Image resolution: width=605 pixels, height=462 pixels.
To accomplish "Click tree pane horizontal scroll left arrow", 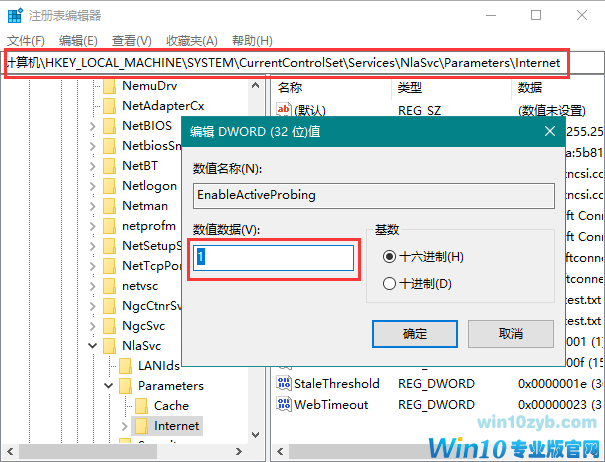I will click(10, 452).
